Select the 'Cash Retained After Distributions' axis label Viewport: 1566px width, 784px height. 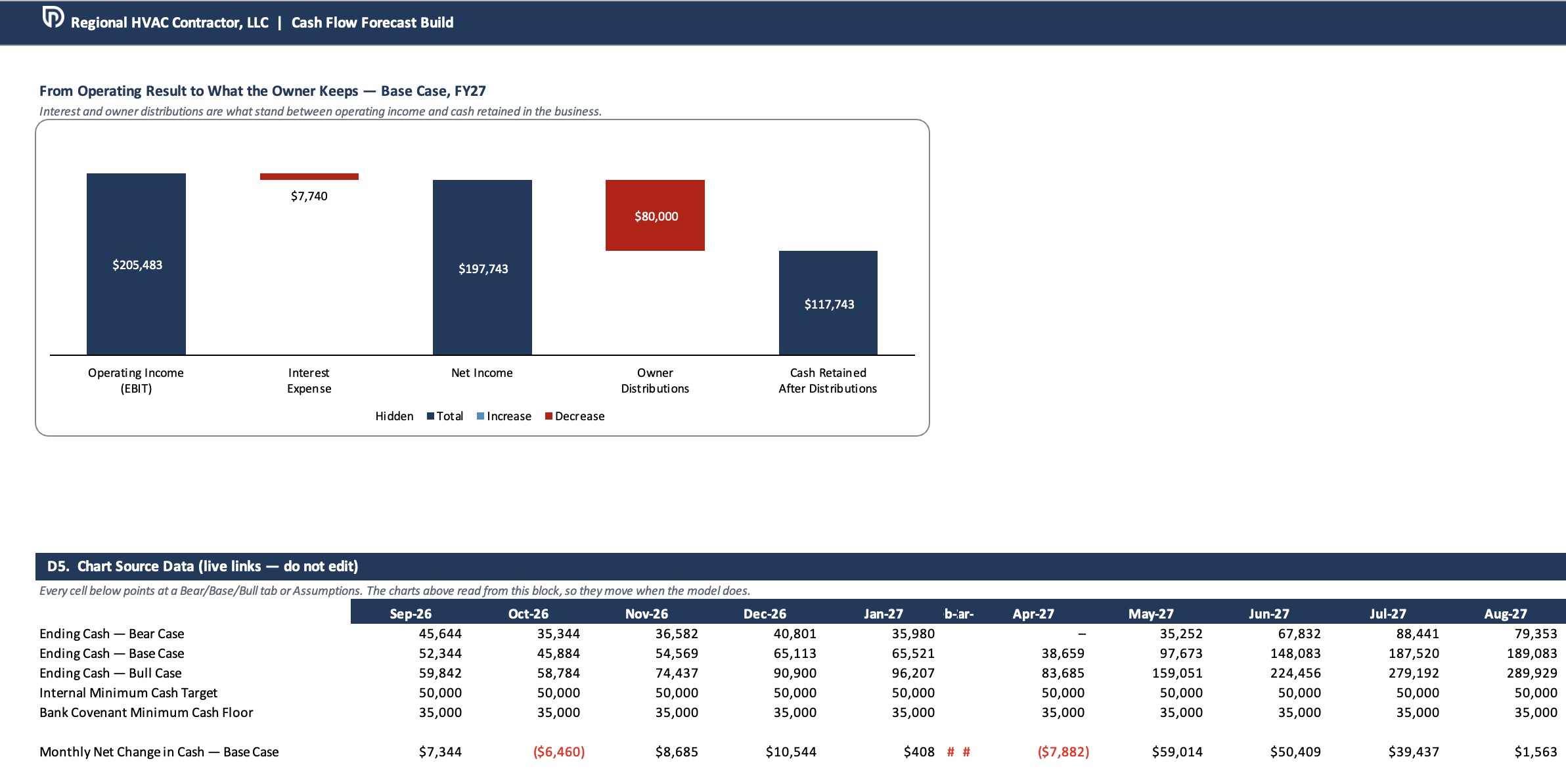pyautogui.click(x=828, y=381)
